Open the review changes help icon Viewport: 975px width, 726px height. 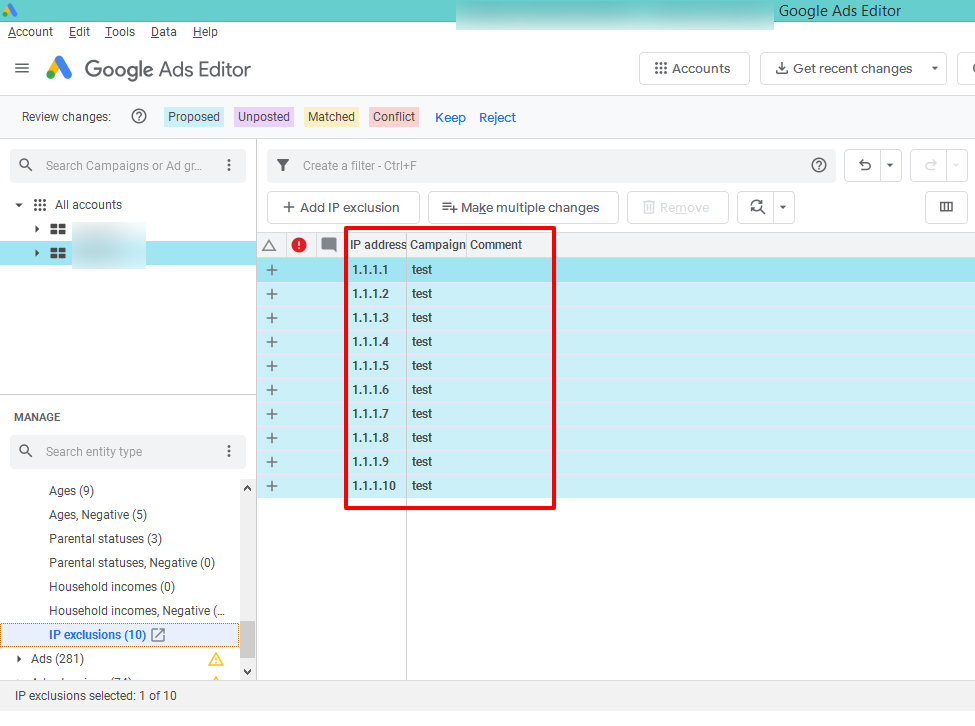click(x=139, y=116)
